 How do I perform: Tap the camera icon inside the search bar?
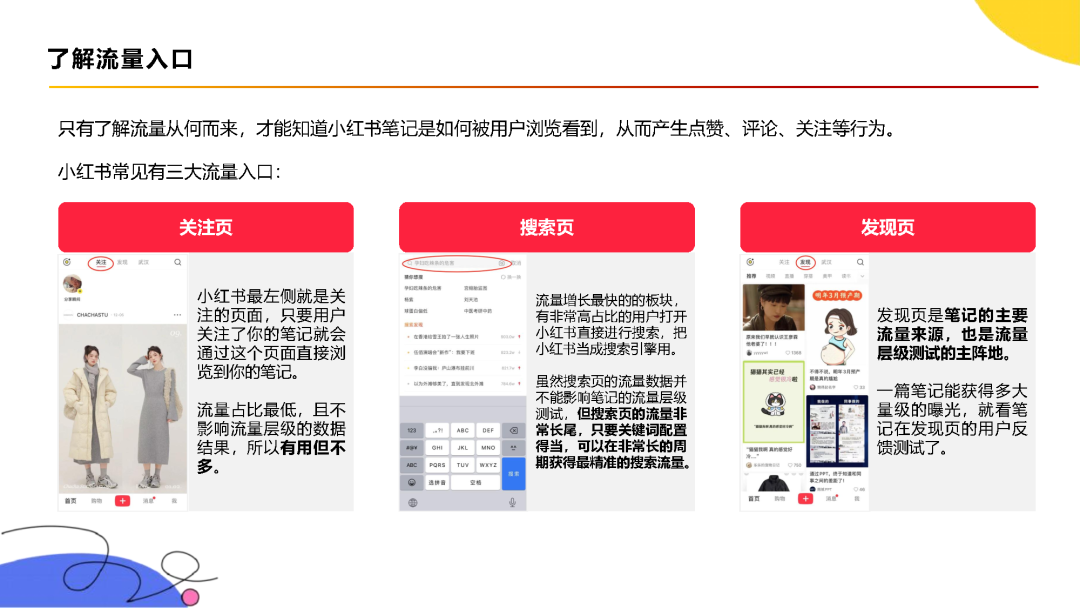[x=503, y=264]
